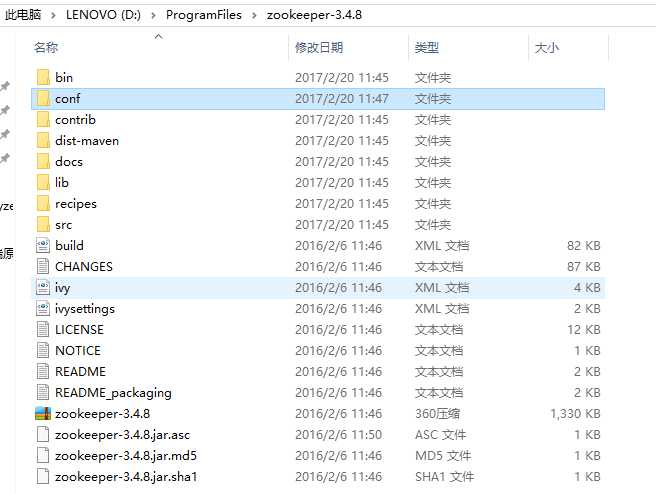Expand breadcrumb arrow after 此电脑
This screenshot has width=656, height=494.
pos(53,15)
